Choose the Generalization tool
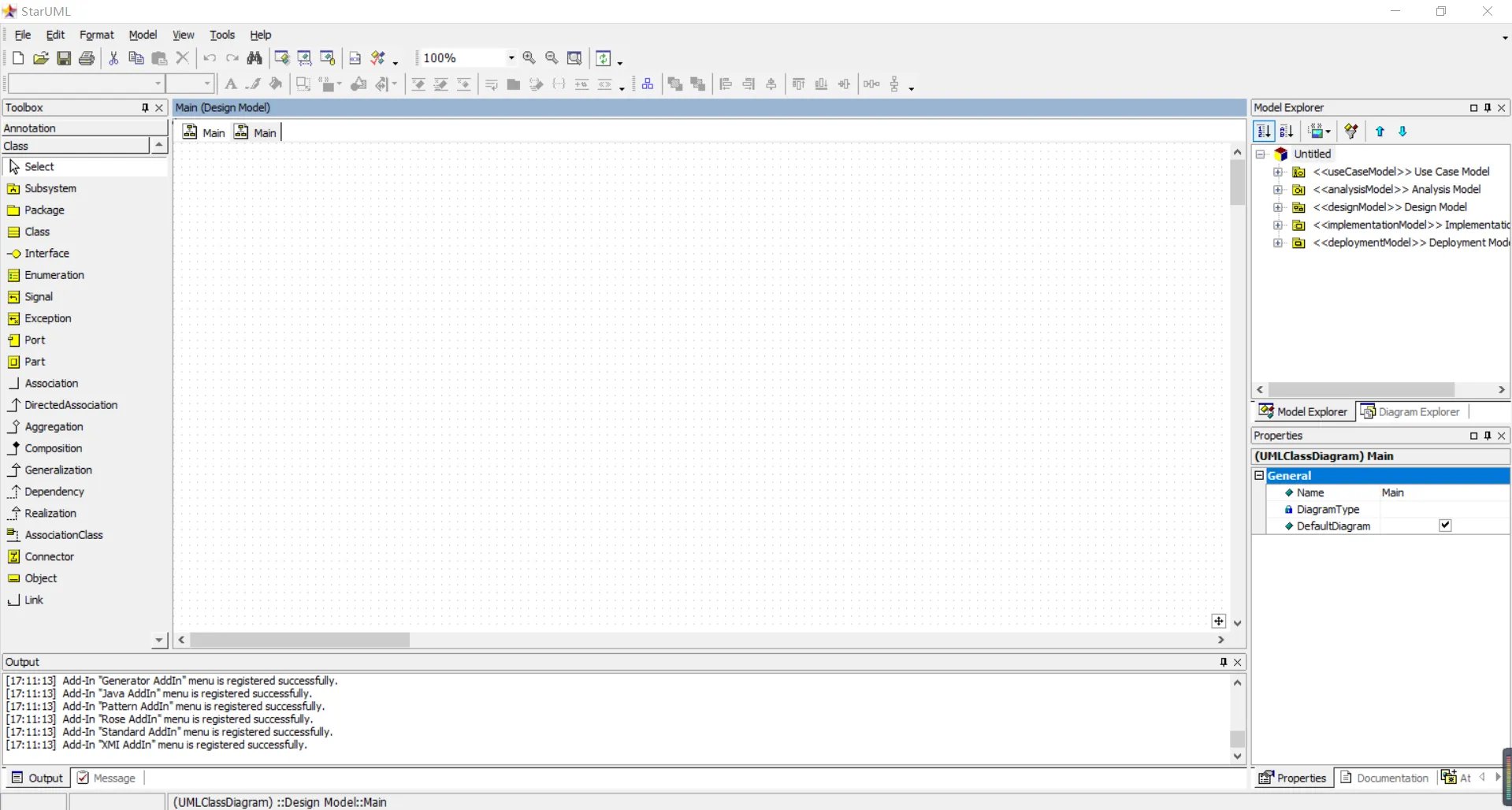The height and width of the screenshot is (810, 1512). point(58,470)
